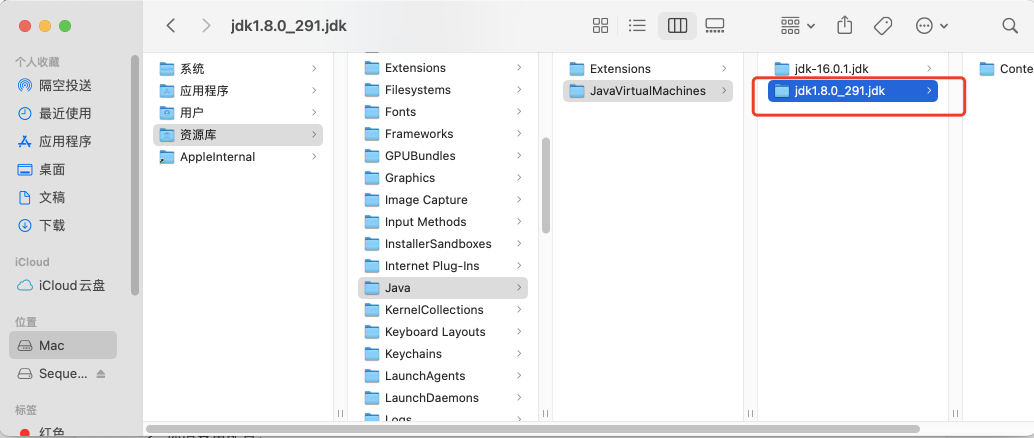Click the Tags icon in toolbar
This screenshot has width=1034, height=438.
coord(882,26)
